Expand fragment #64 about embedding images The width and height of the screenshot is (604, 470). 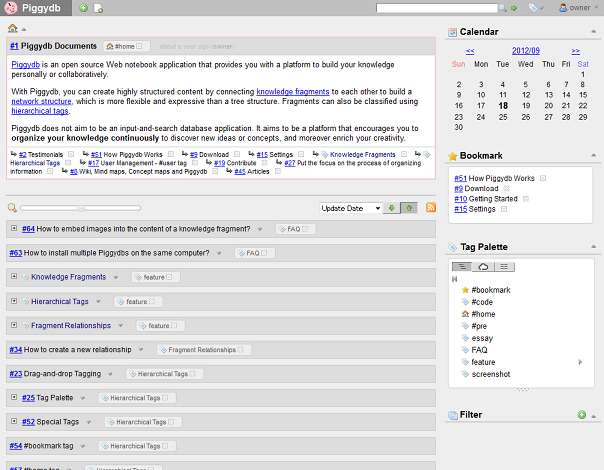tap(14, 229)
